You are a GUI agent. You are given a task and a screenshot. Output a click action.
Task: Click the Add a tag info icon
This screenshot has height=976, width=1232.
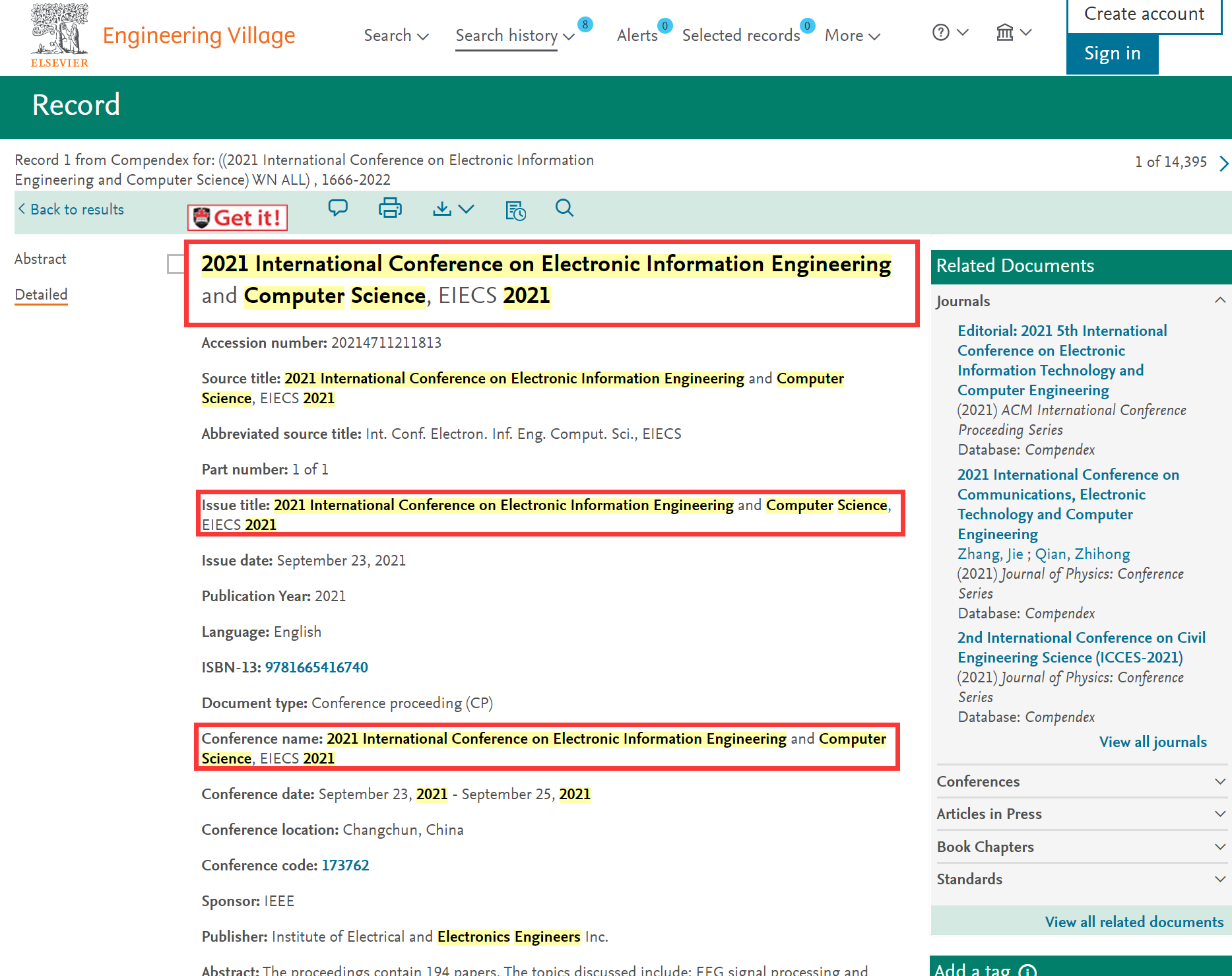tap(1027, 970)
